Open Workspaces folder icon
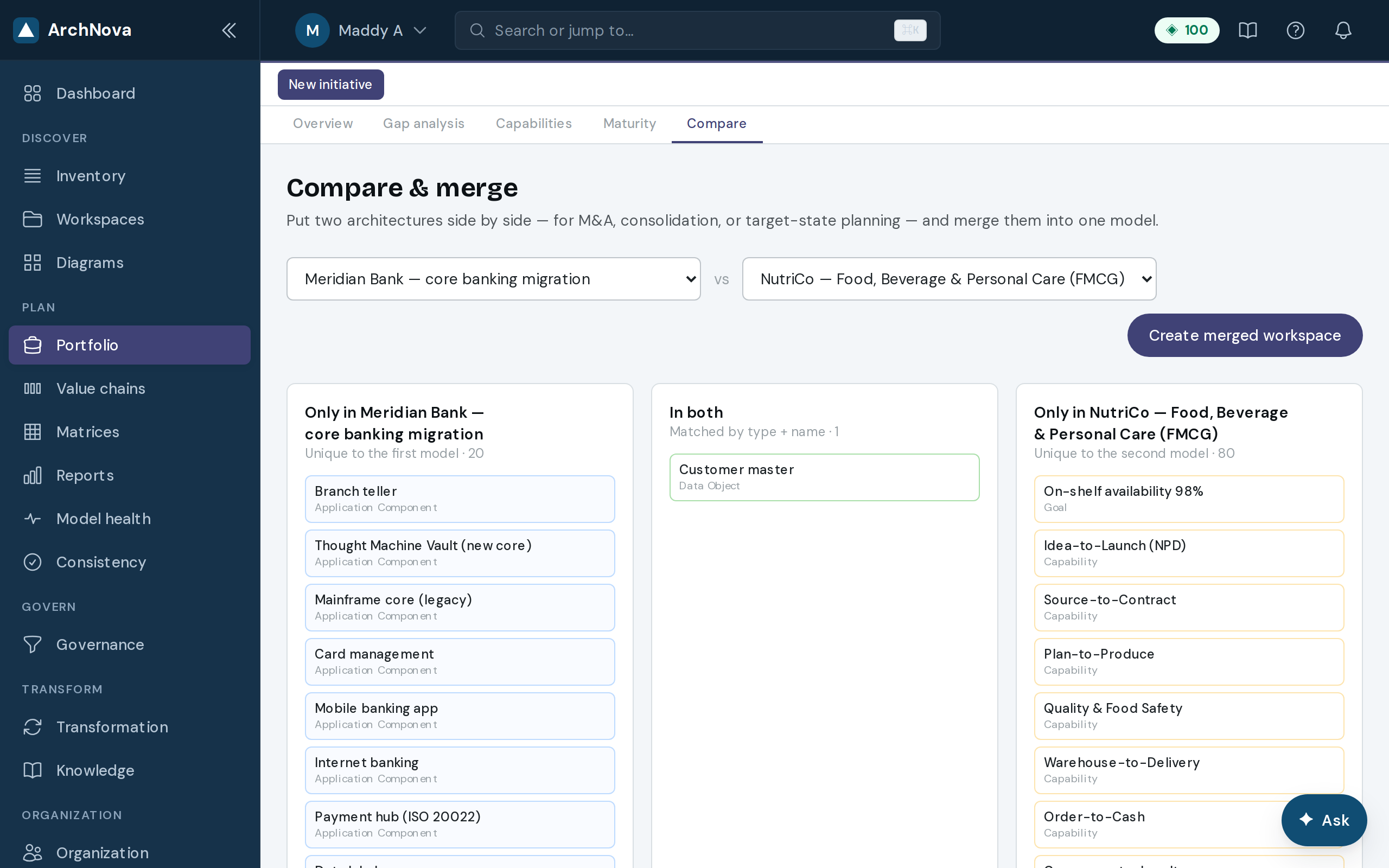Image resolution: width=1389 pixels, height=868 pixels. tap(33, 219)
